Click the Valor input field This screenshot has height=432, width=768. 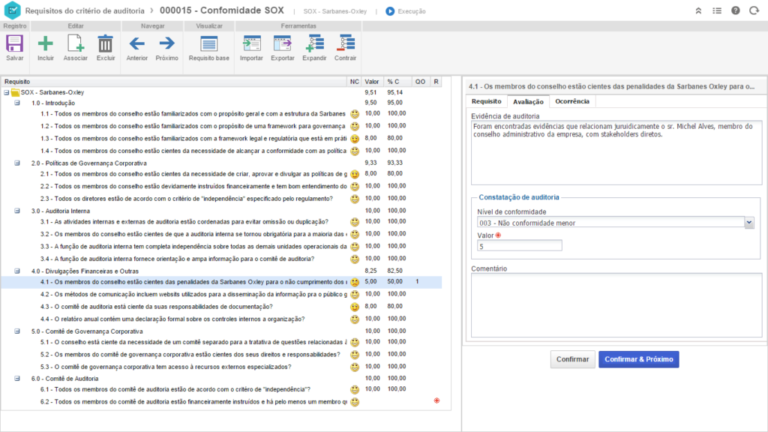click(x=520, y=246)
